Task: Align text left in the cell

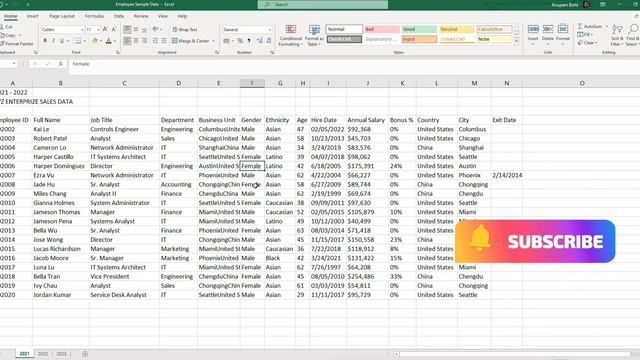Action: [127, 41]
